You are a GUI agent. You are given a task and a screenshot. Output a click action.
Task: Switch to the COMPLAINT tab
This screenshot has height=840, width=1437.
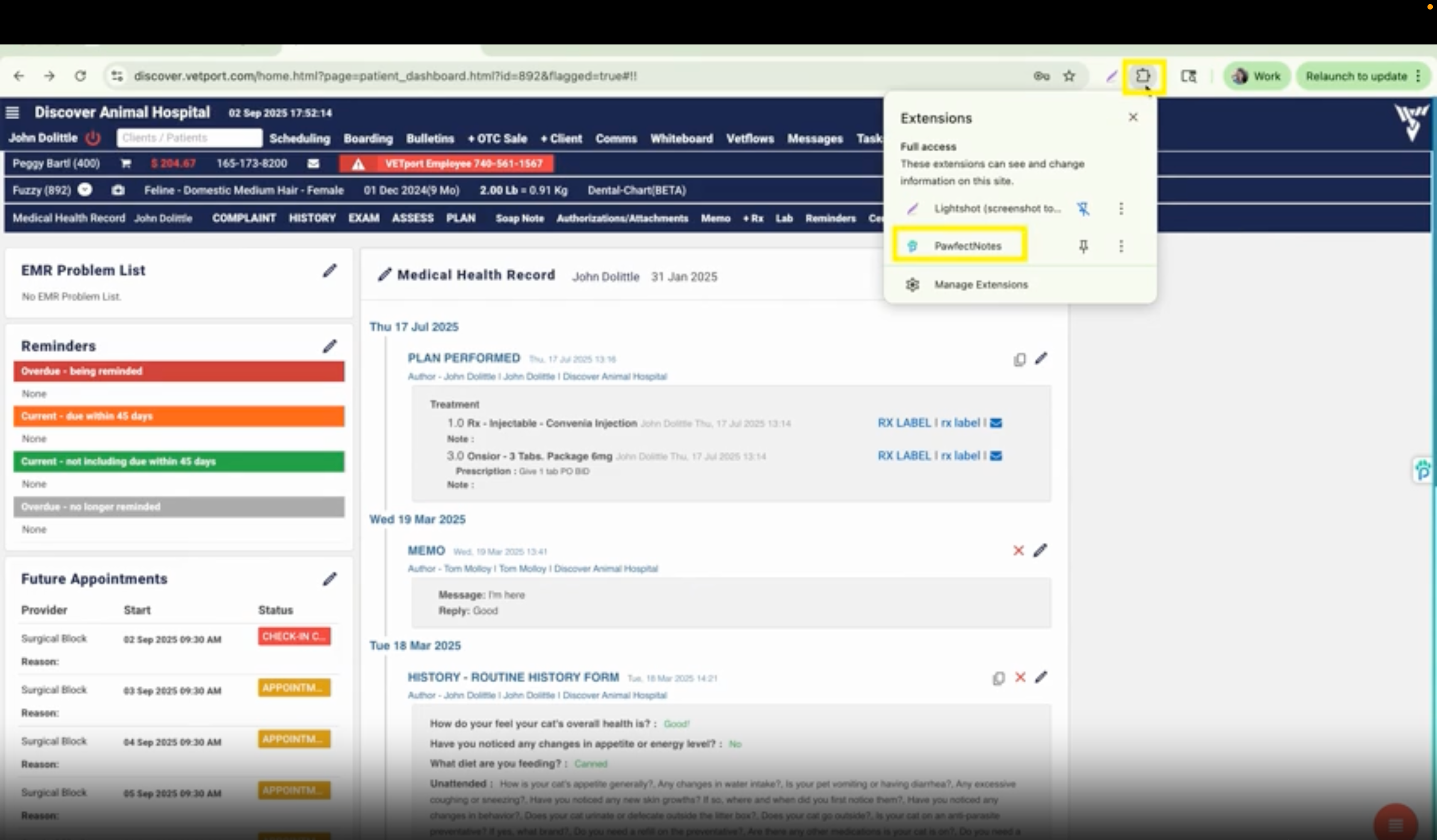[x=244, y=218]
